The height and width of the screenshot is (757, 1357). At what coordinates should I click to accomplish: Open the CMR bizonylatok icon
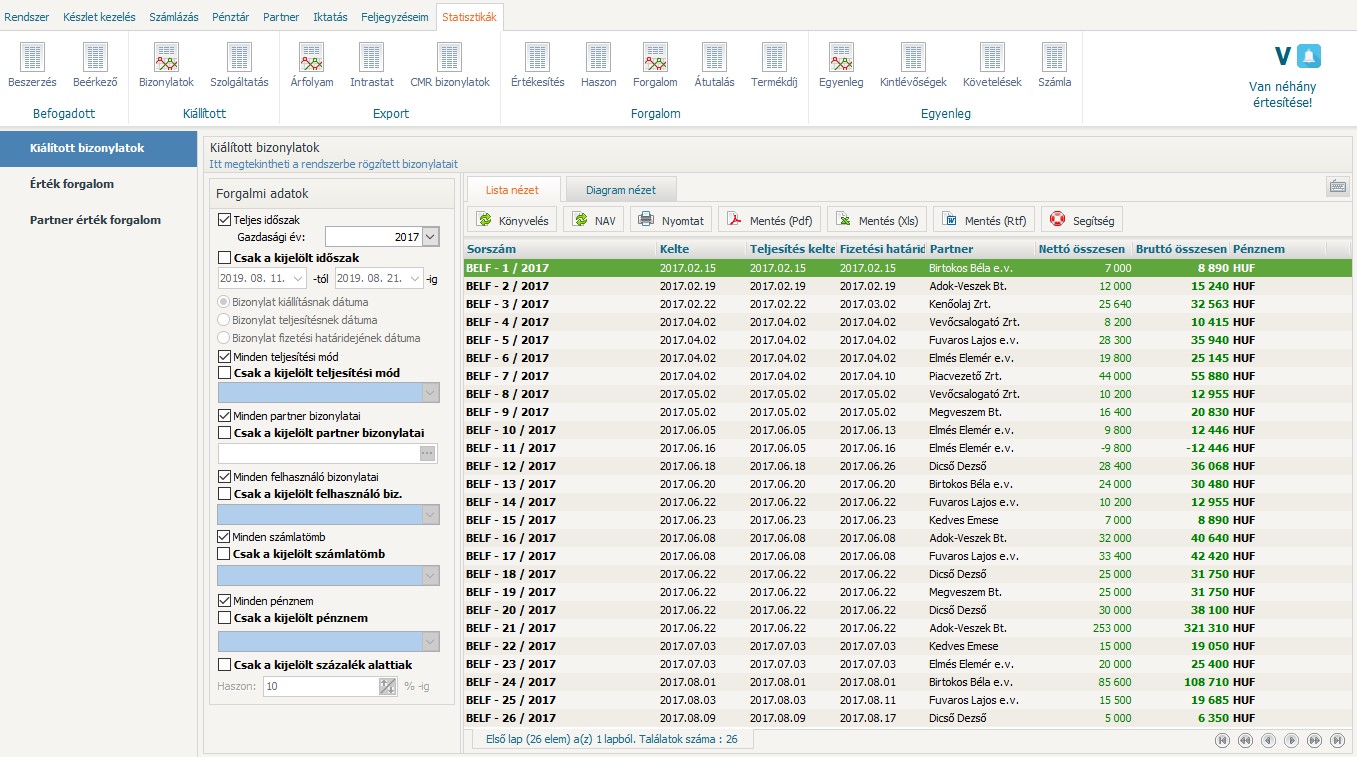point(449,58)
